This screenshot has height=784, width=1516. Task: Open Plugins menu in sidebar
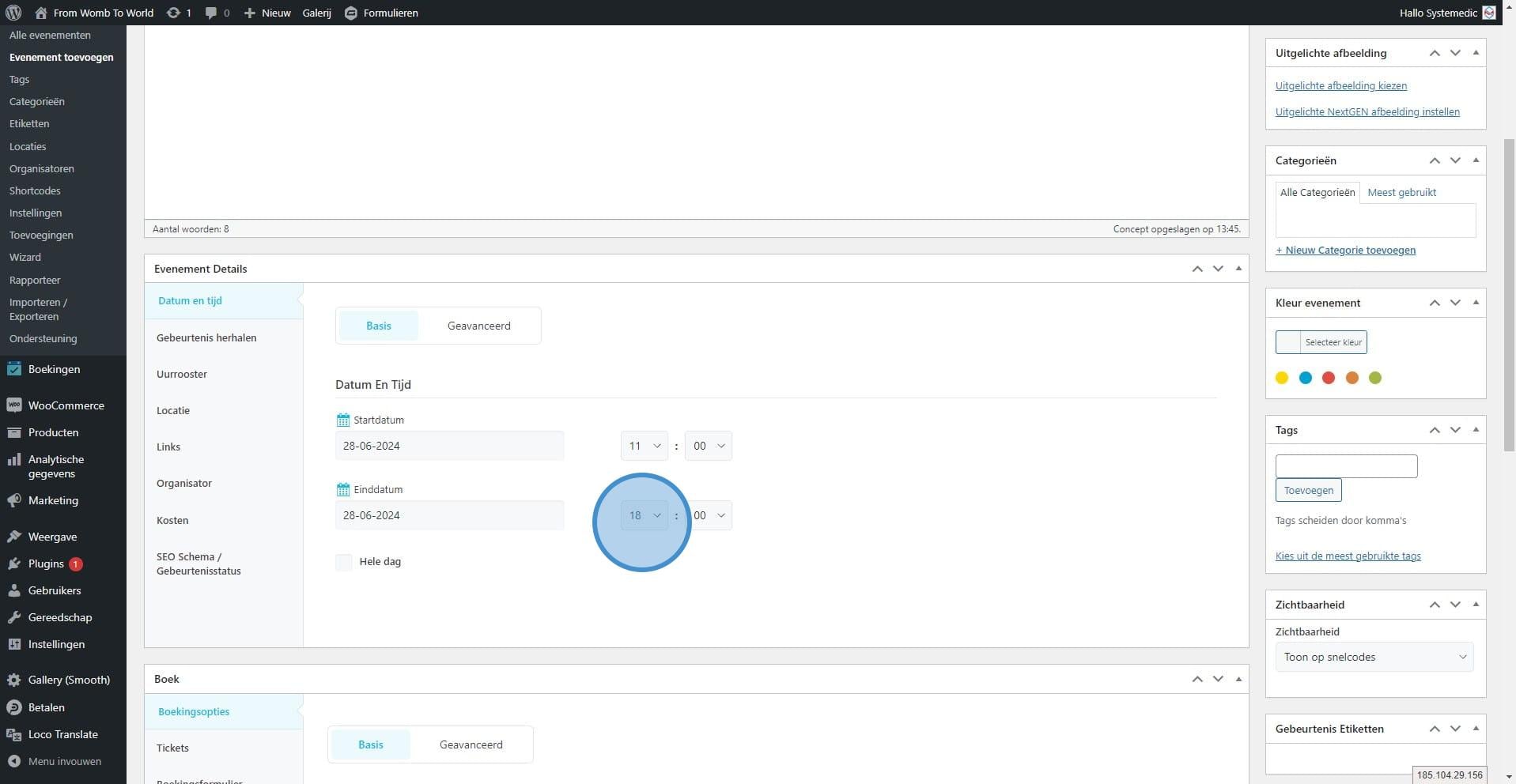(x=45, y=563)
